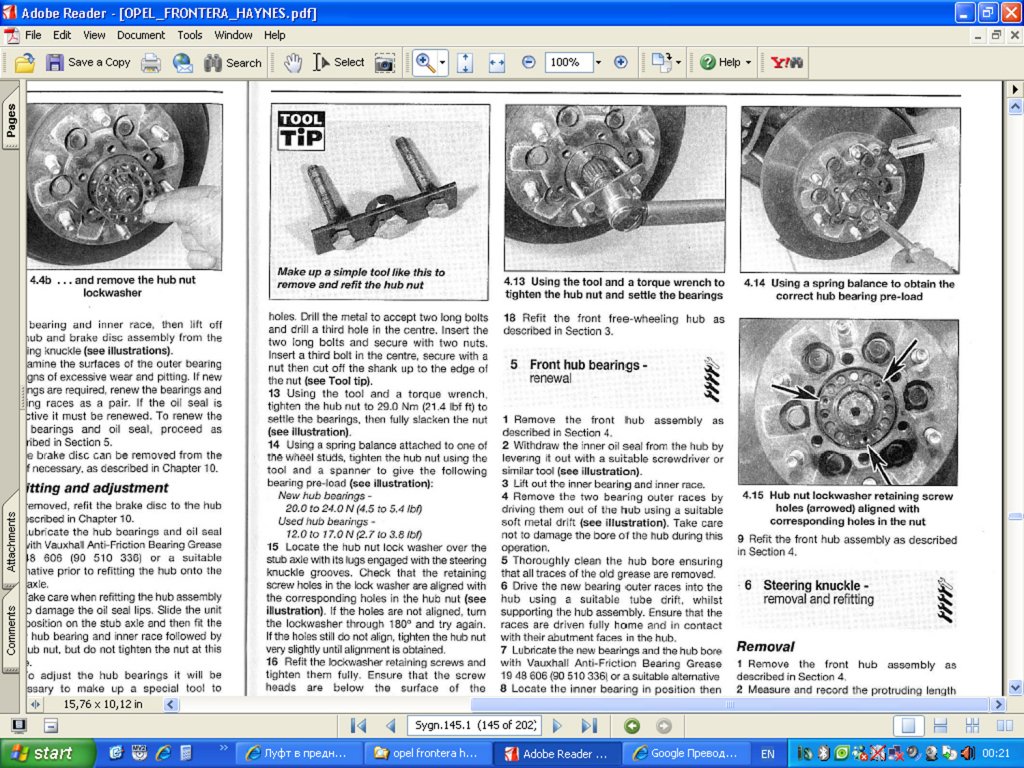Screen dimensions: 1024x768
Task: Click the hub nut lockwasher photo 4.4b
Action: click(x=124, y=186)
